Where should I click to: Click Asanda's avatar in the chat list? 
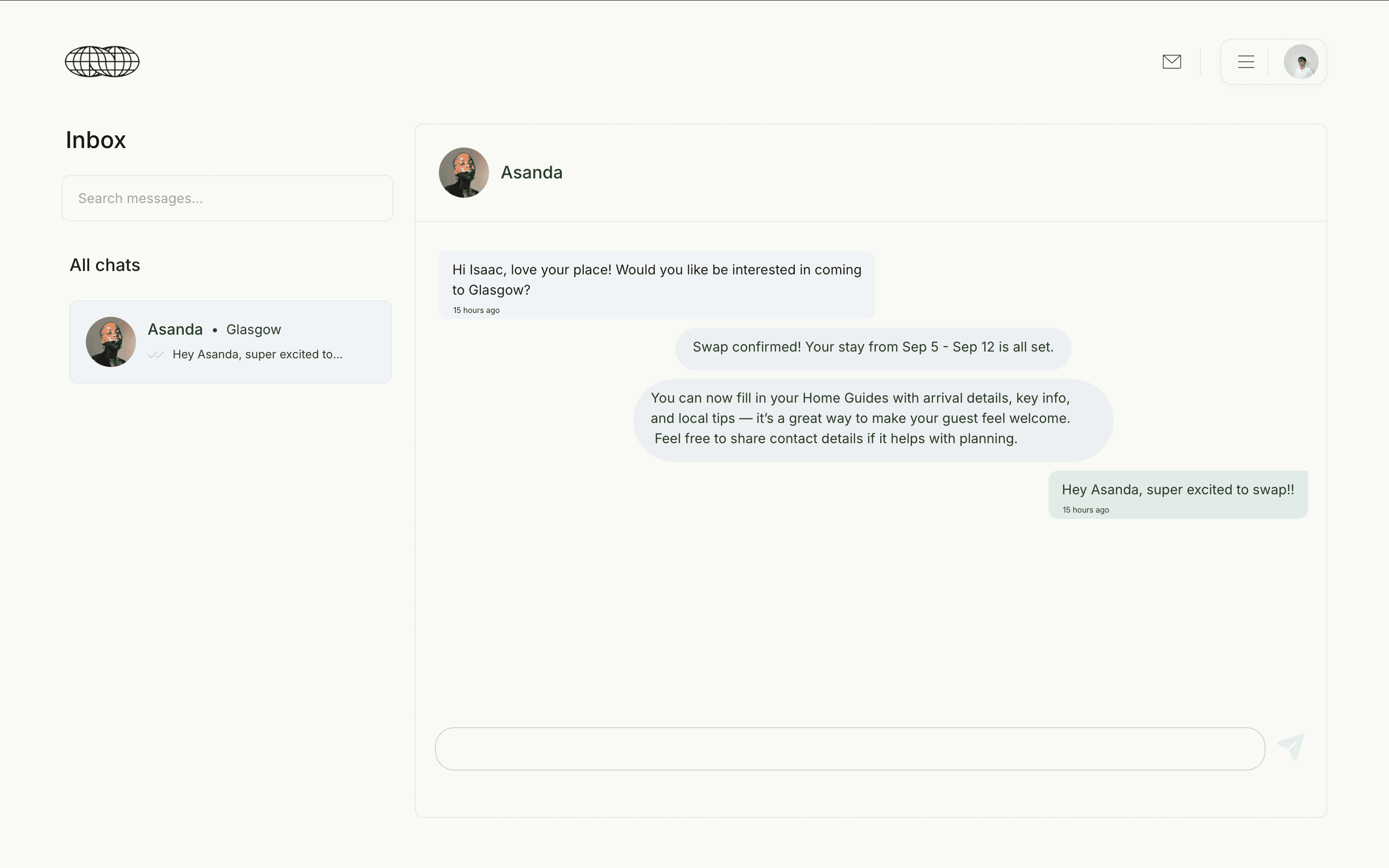(x=111, y=341)
